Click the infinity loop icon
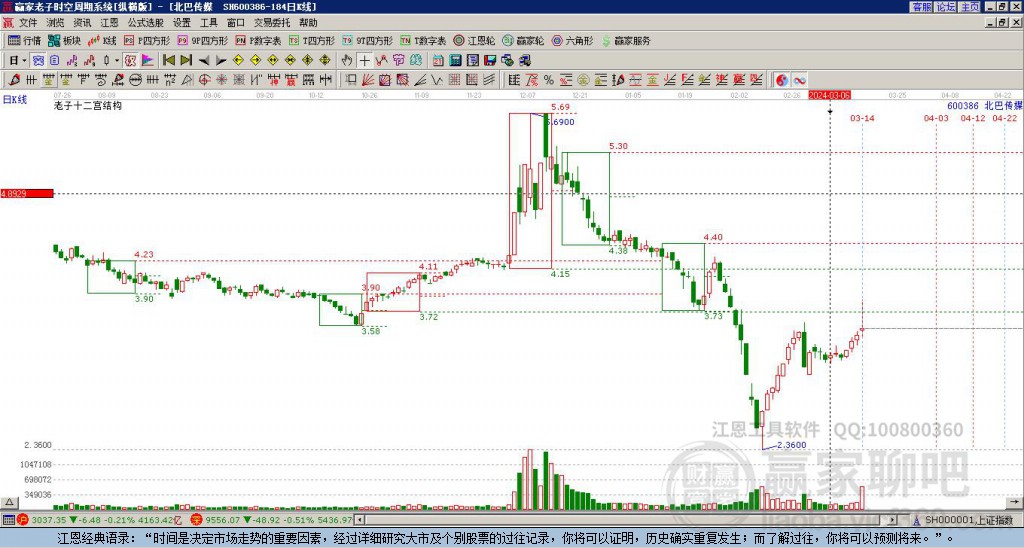1024x548 pixels. tap(799, 80)
